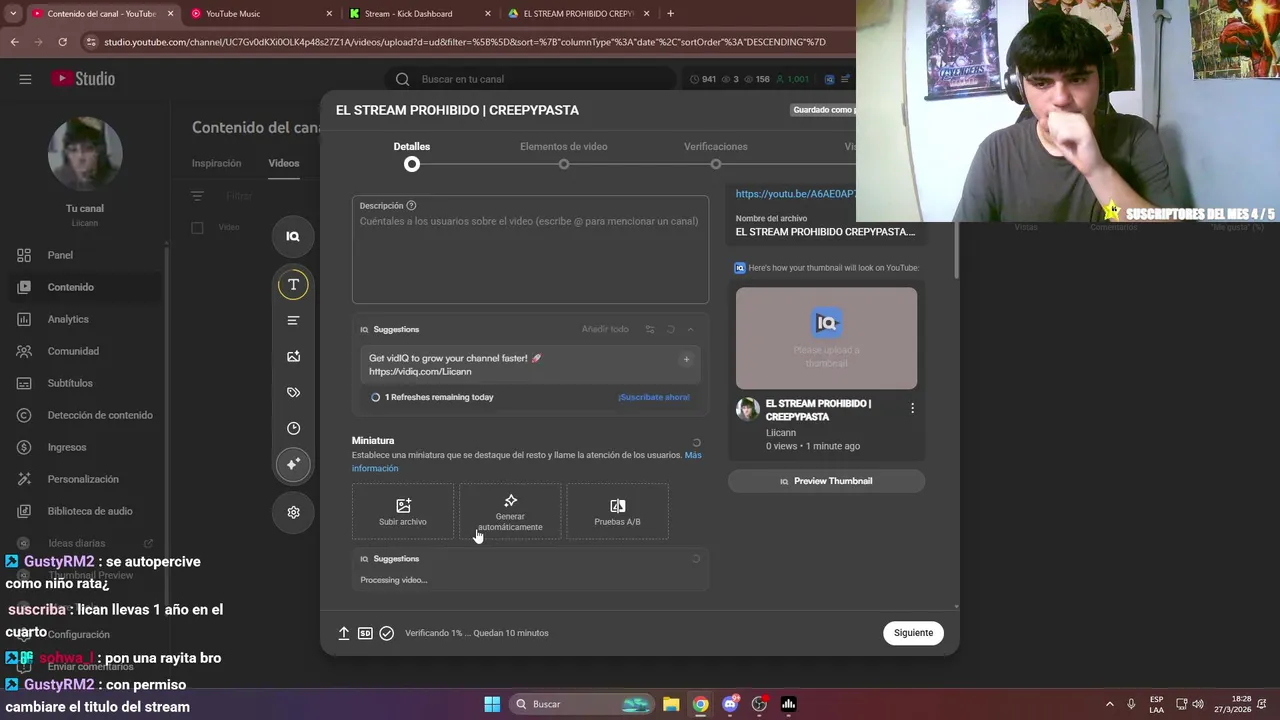This screenshot has width=1280, height=720.
Task: Click the Buscar en tu canal search field
Action: (x=530, y=79)
